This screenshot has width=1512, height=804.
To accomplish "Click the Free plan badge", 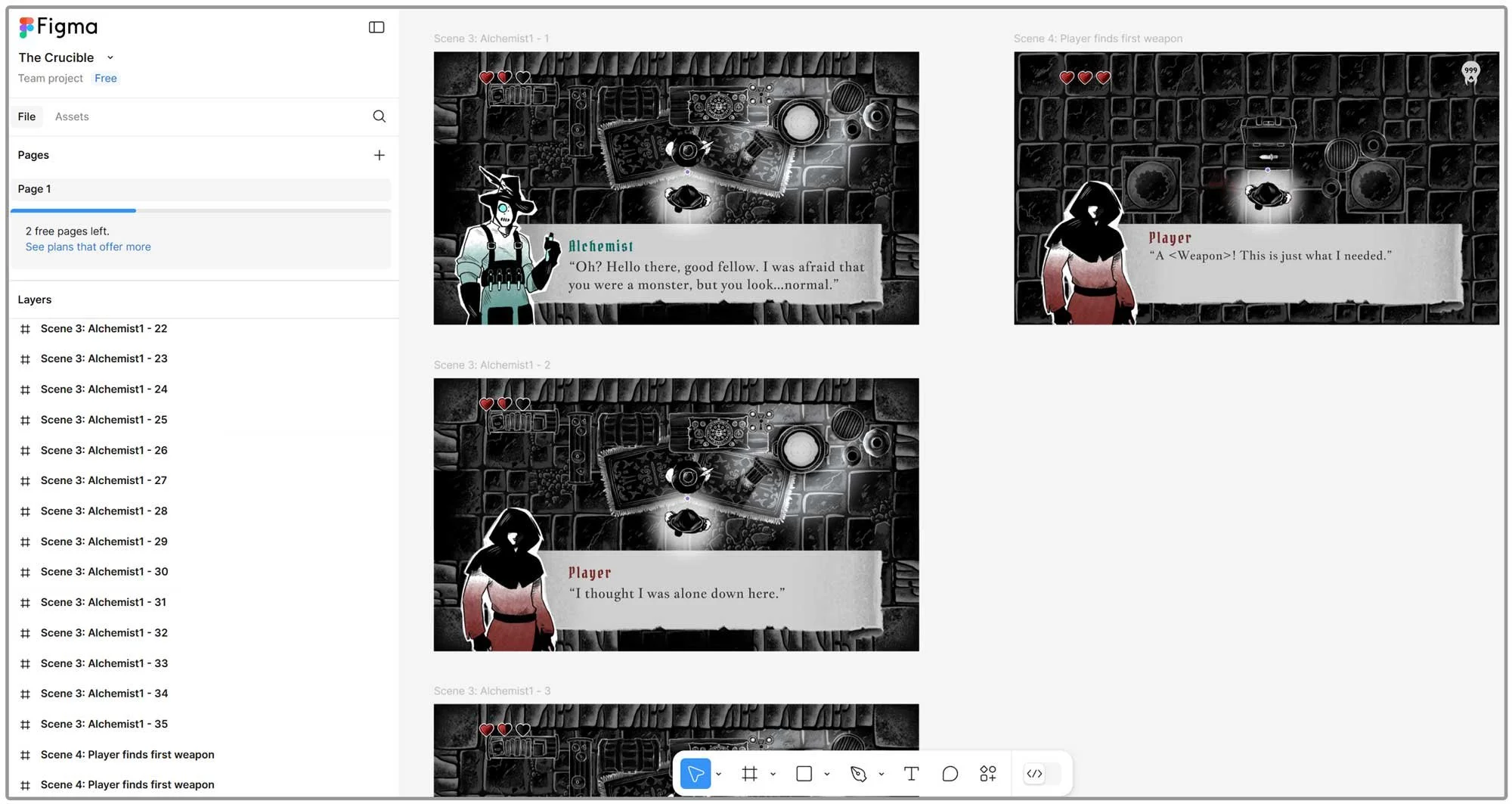I will (106, 78).
